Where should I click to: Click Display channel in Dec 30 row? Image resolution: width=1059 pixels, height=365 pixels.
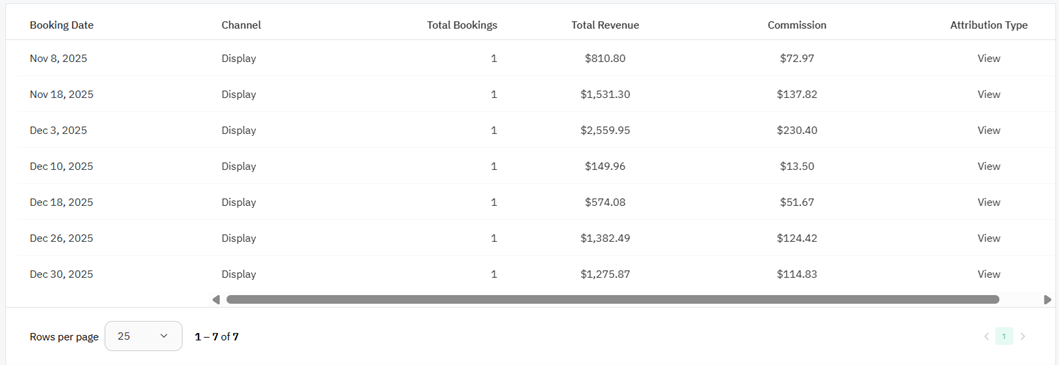(239, 274)
